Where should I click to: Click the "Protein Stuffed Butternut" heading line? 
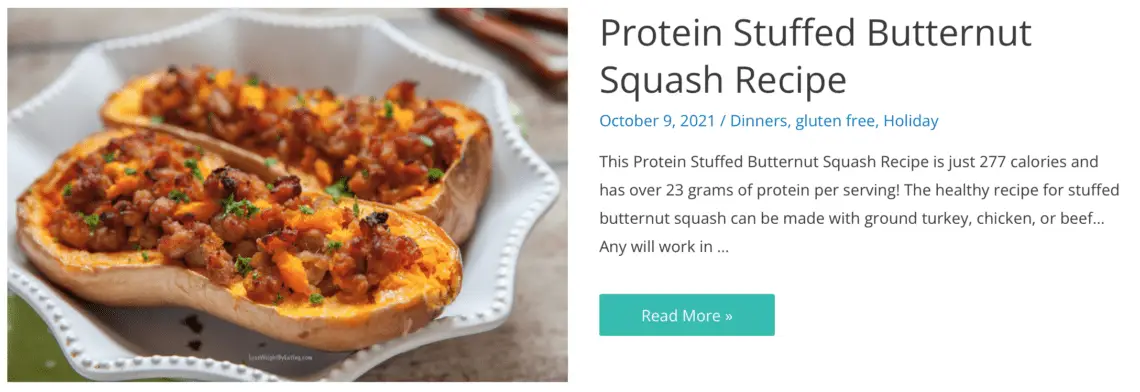815,33
